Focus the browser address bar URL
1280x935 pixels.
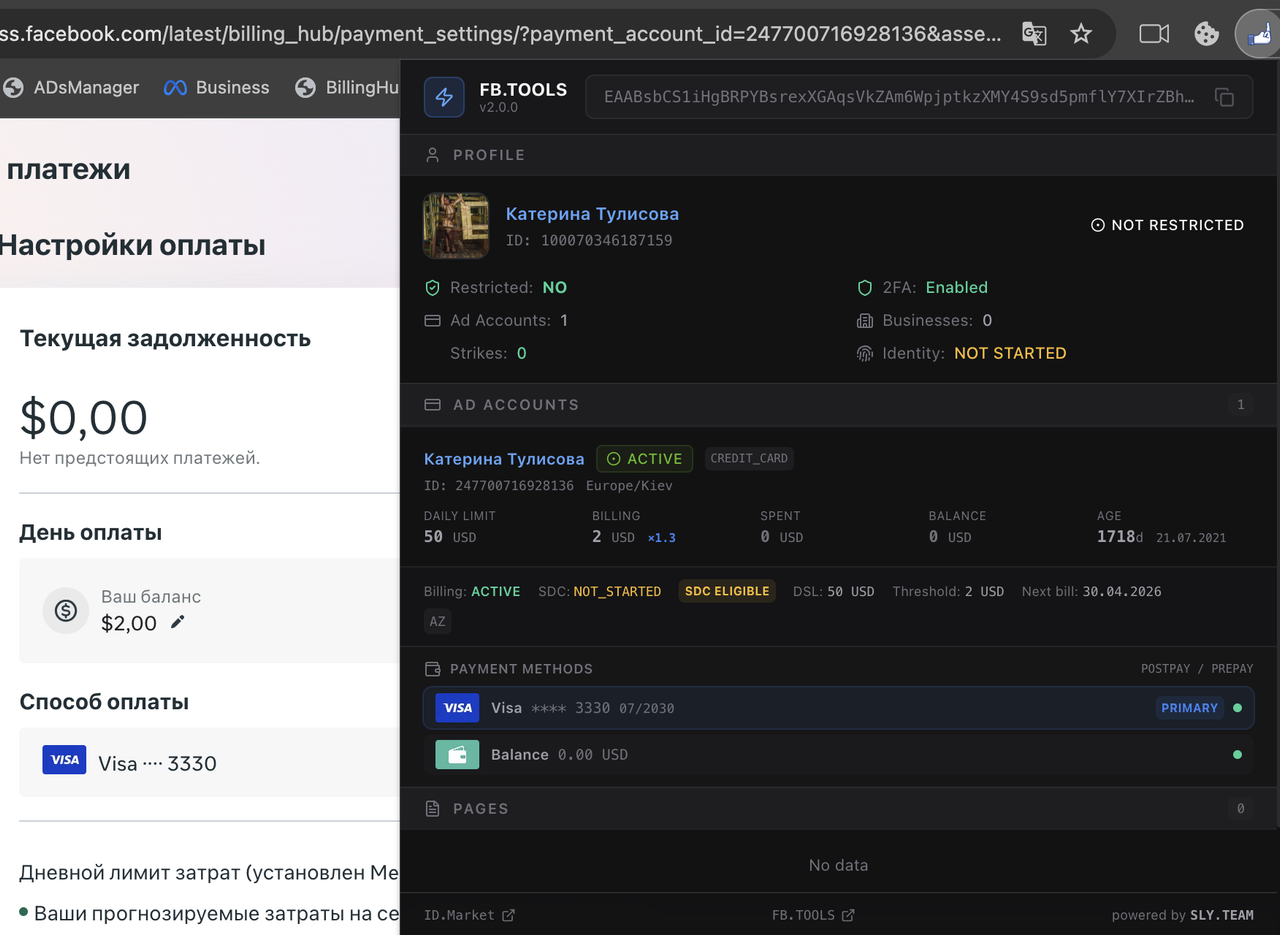click(x=500, y=34)
